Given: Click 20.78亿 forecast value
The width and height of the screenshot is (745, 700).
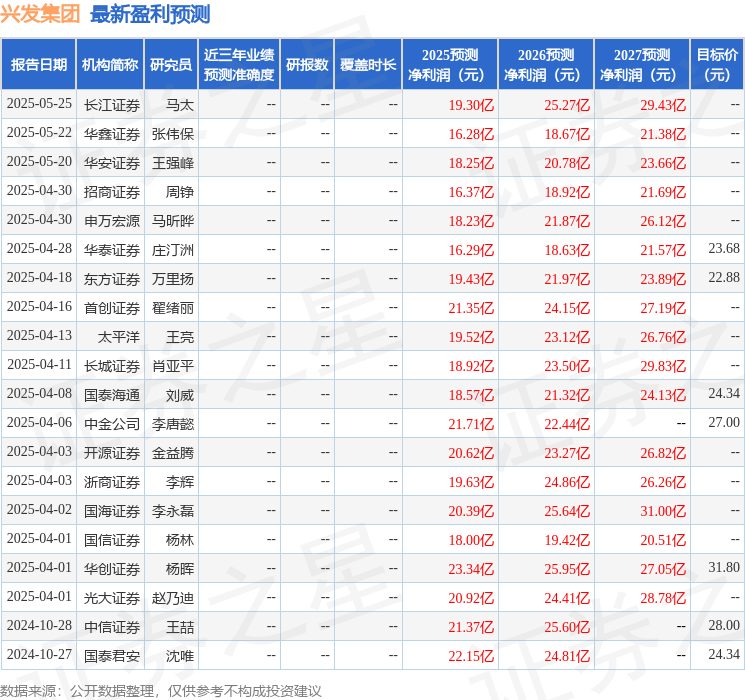Looking at the screenshot, I should pos(567,163).
